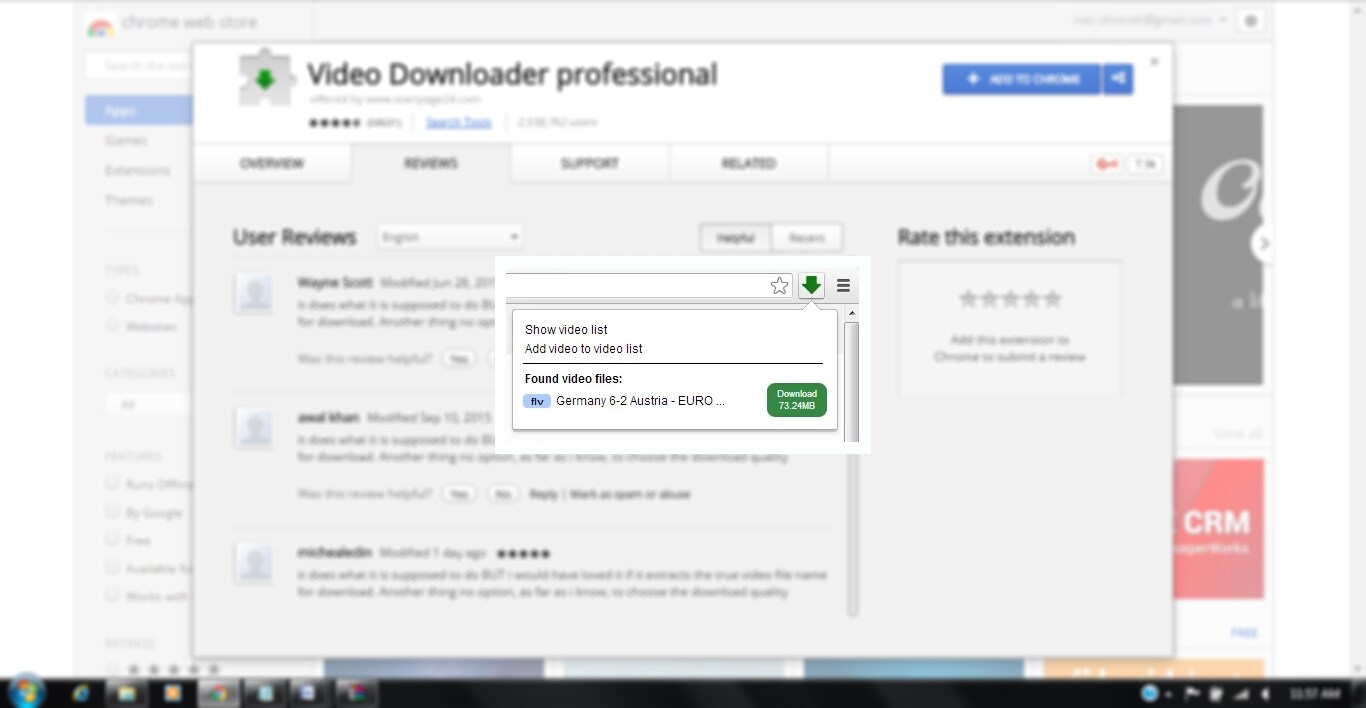Screen dimensions: 1366x708
Task: Click the star rating under Rate this extension
Action: pyautogui.click(x=1010, y=299)
